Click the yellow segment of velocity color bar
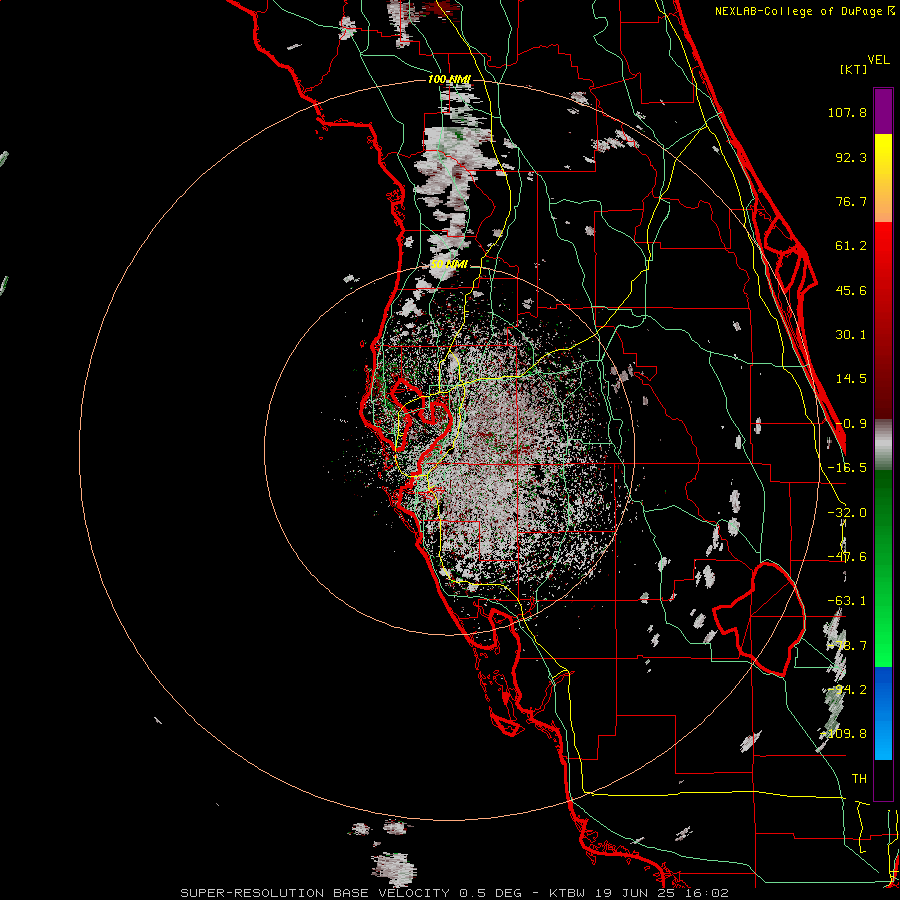The height and width of the screenshot is (900, 900). point(883,178)
